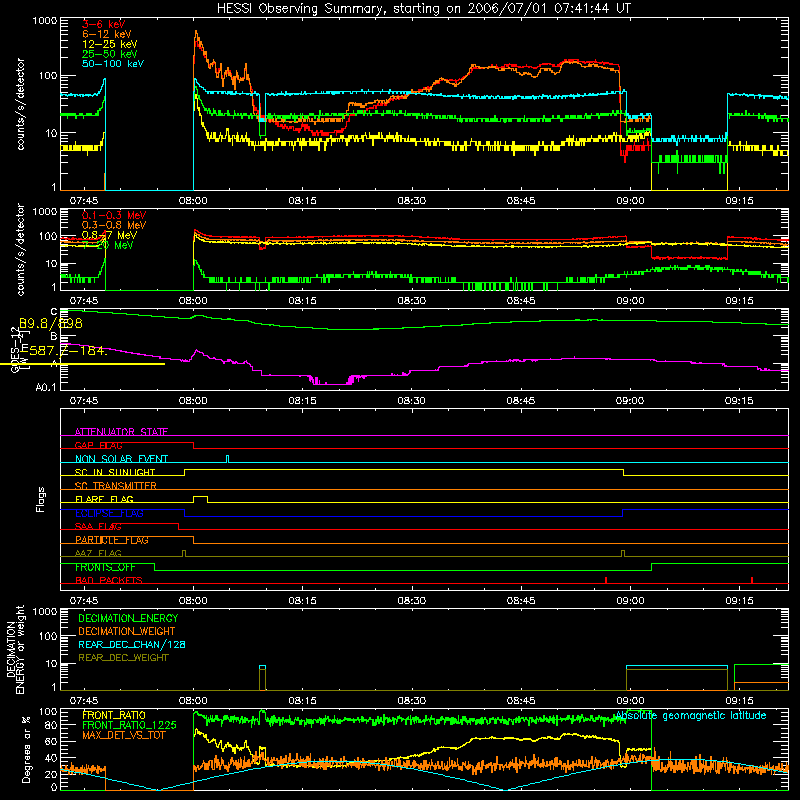
Task: Click the REAR_DEC_WEIGHT legend label
Action: (x=123, y=658)
